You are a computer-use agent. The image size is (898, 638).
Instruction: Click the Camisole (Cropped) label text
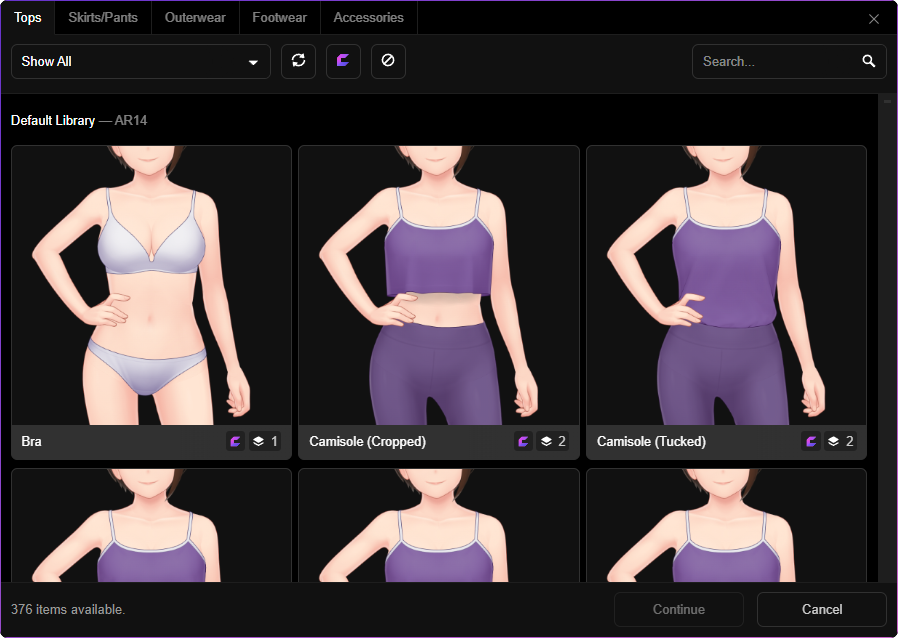tap(368, 442)
